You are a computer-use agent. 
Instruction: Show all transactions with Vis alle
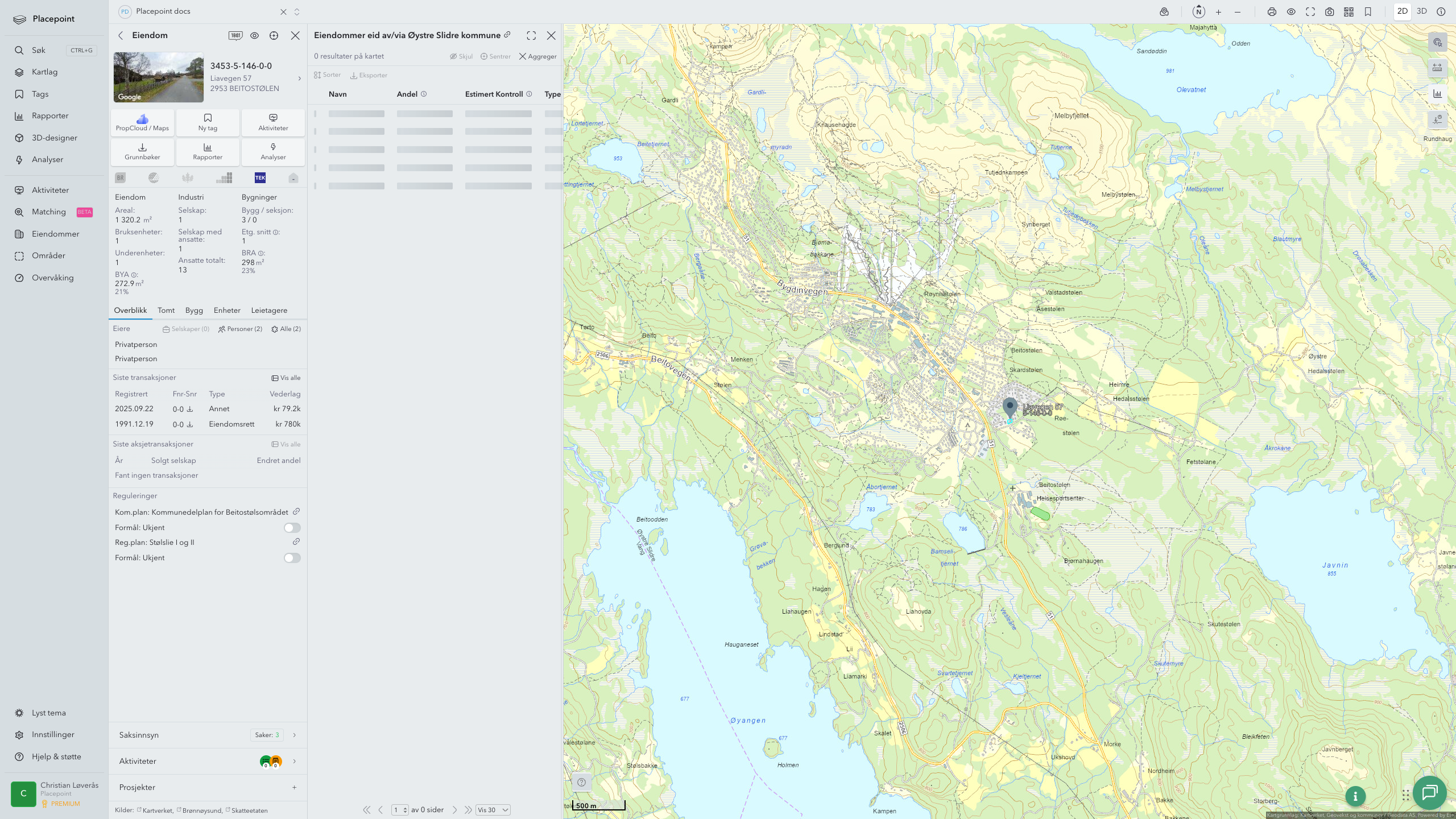[x=286, y=378]
